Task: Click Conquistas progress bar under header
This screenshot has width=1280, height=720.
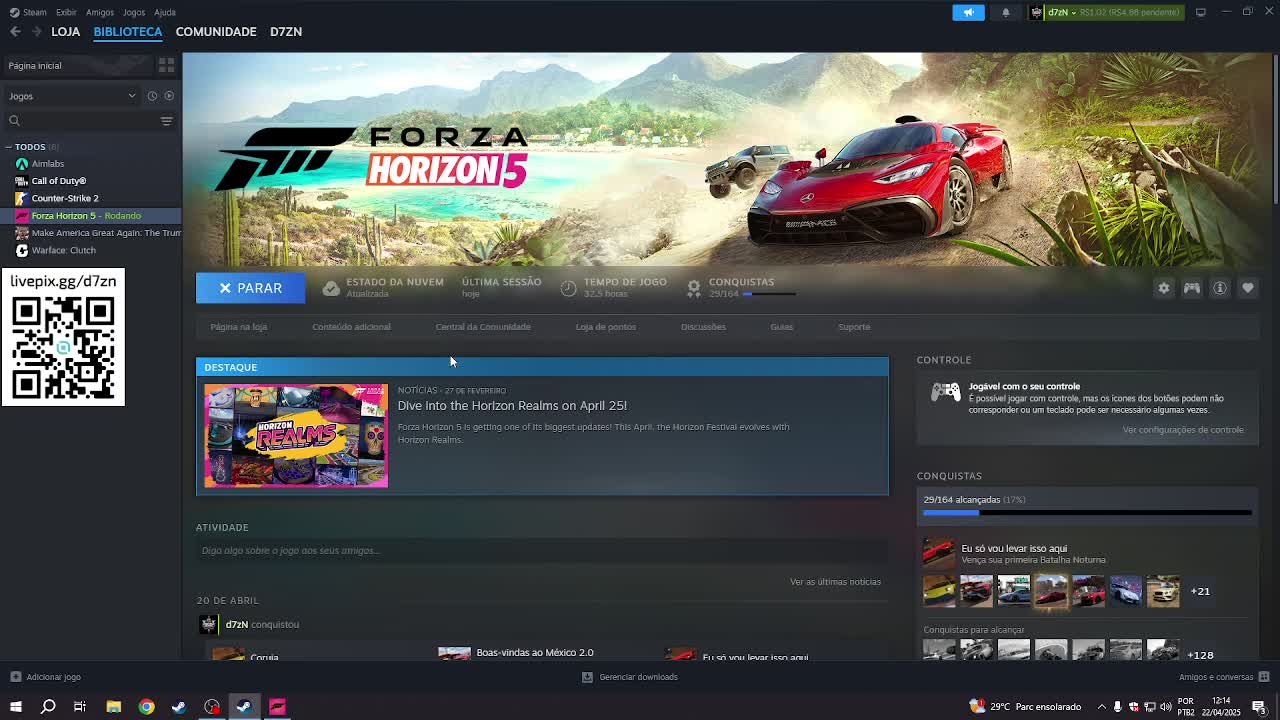Action: click(x=770, y=294)
